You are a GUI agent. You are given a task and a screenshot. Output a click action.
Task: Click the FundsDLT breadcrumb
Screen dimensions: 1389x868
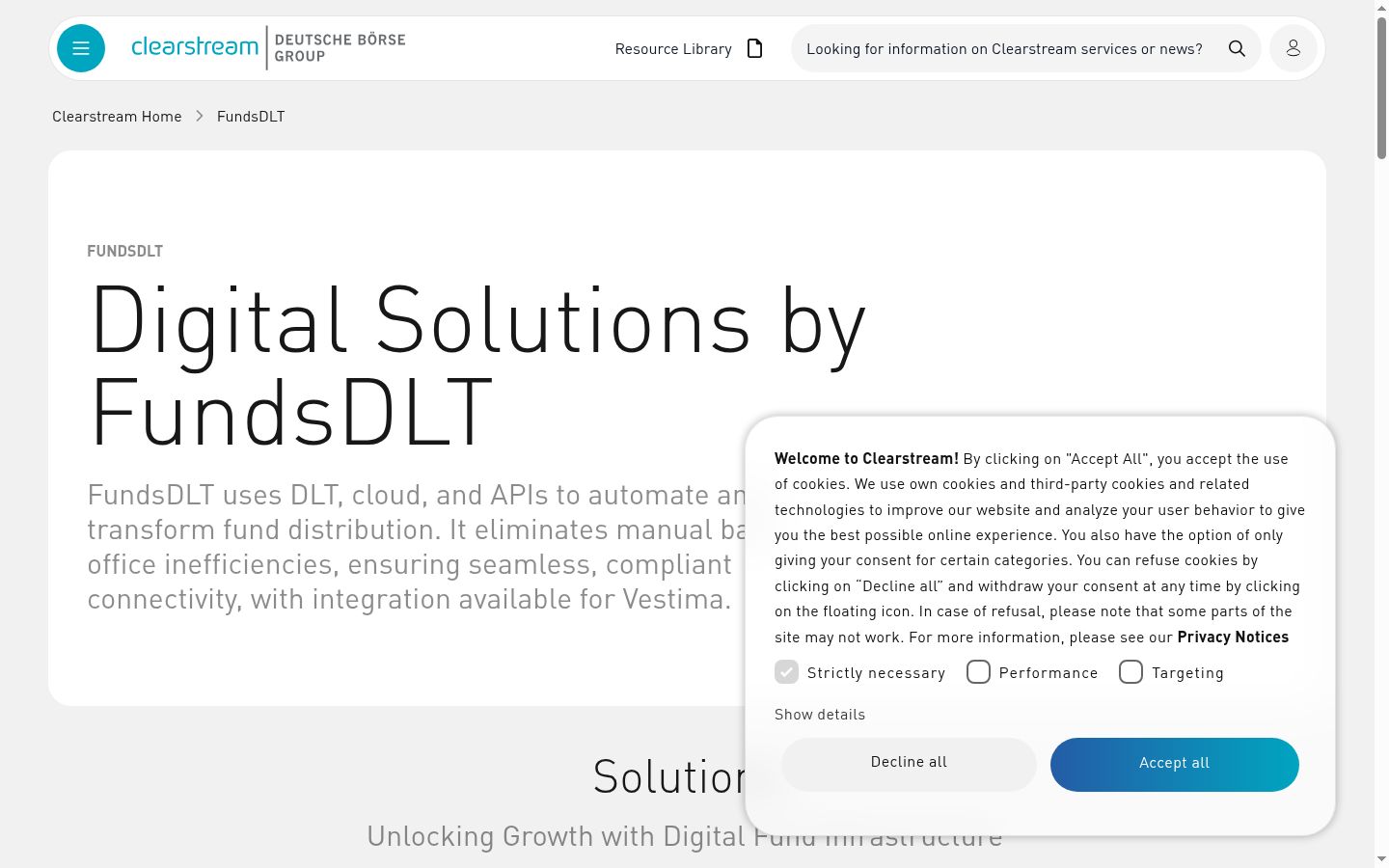251,117
